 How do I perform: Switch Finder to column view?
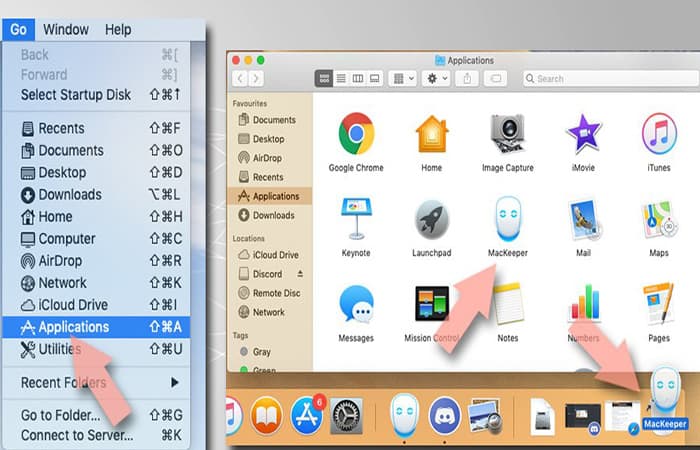[x=358, y=79]
